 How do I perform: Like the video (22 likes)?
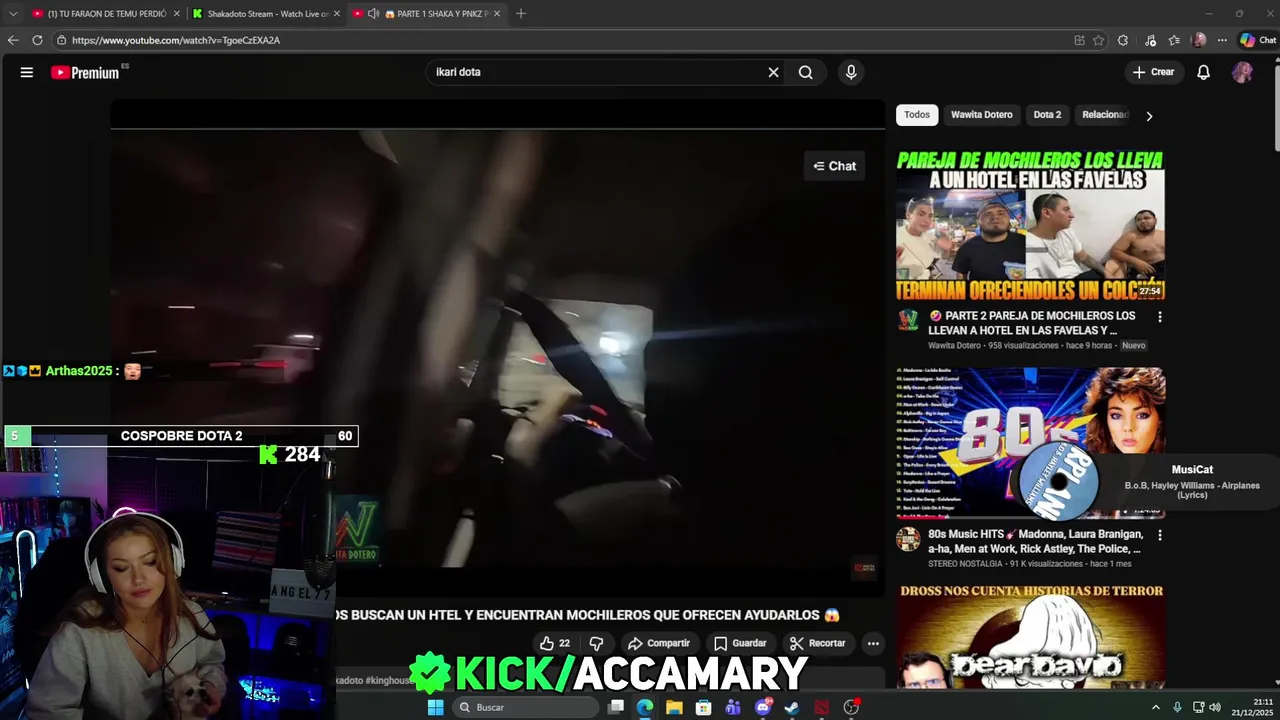click(x=555, y=643)
